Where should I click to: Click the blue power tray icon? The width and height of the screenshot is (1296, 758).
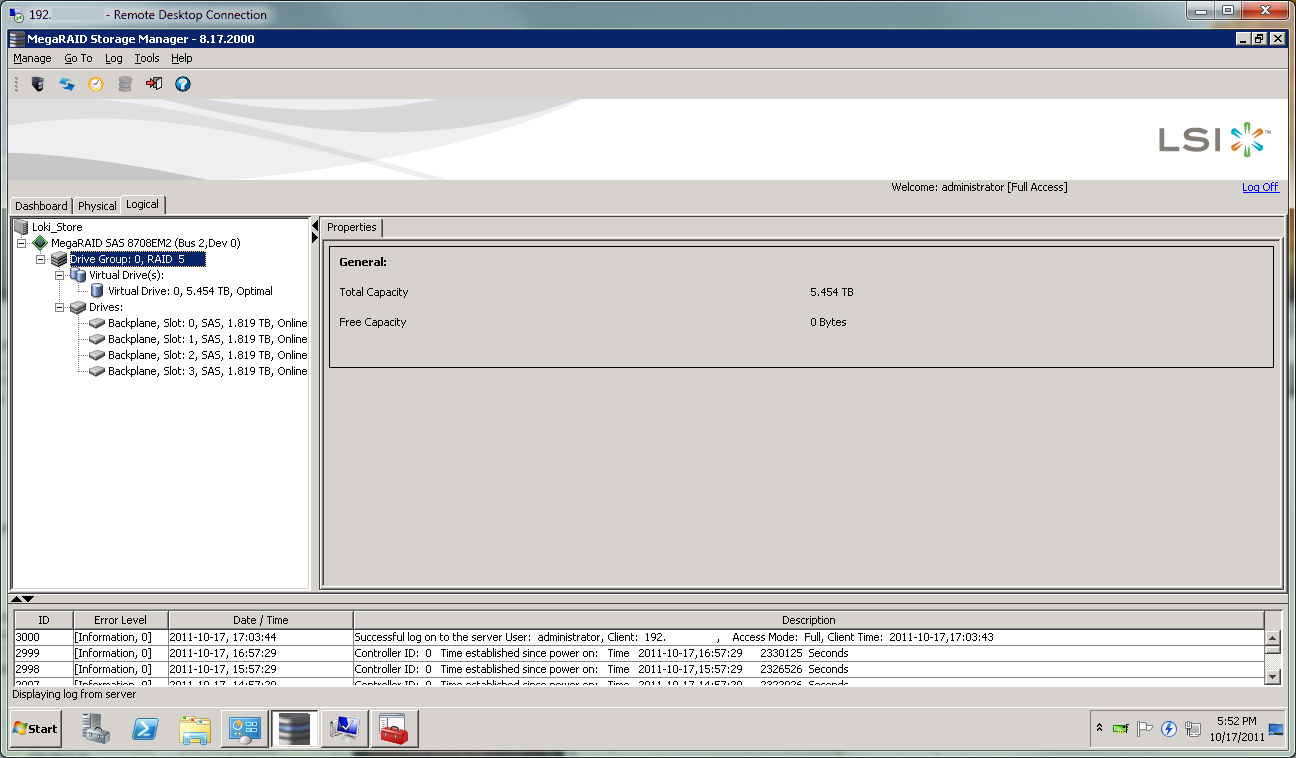click(1169, 729)
